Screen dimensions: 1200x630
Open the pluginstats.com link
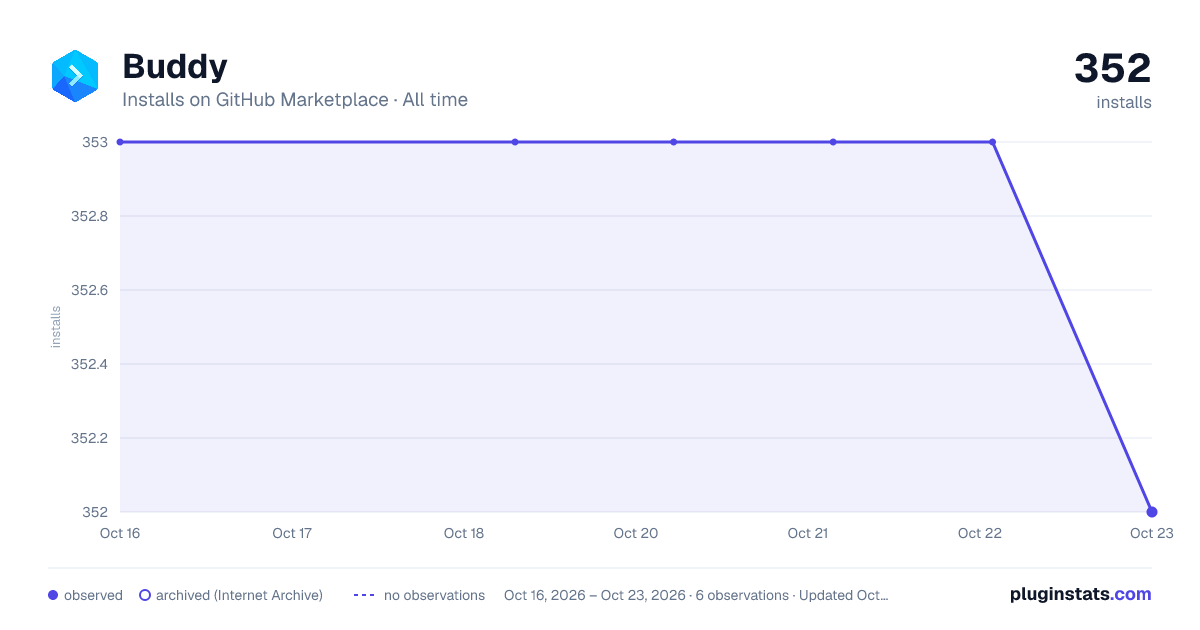(x=1080, y=594)
